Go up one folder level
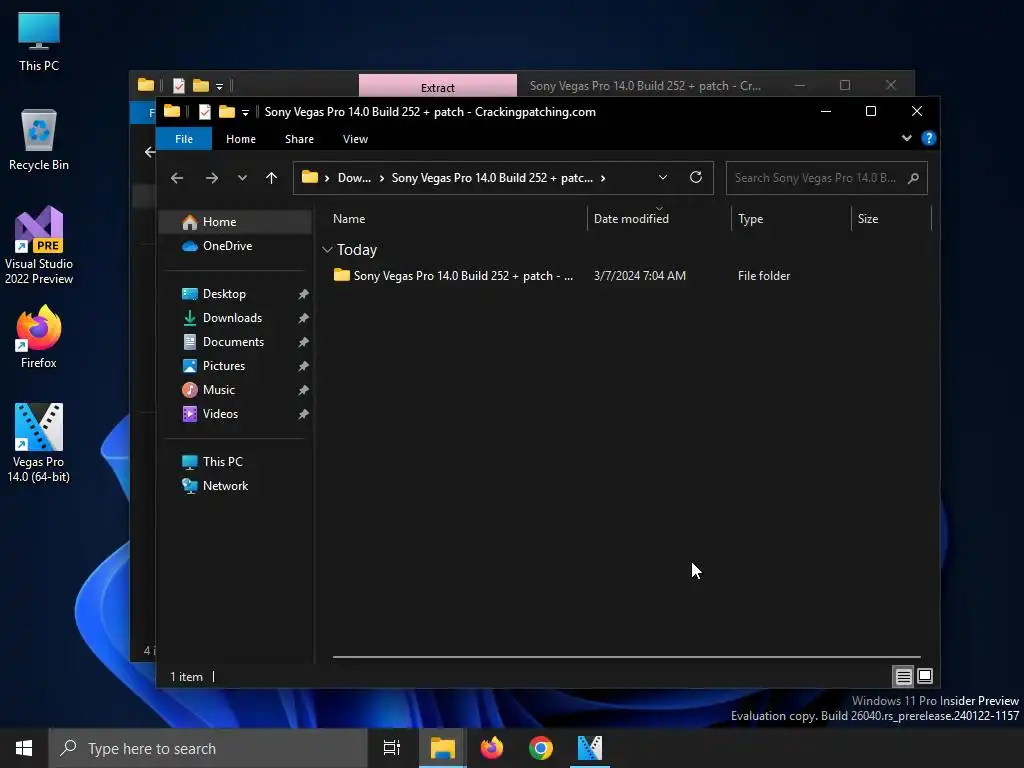Viewport: 1024px width, 768px height. click(x=272, y=178)
